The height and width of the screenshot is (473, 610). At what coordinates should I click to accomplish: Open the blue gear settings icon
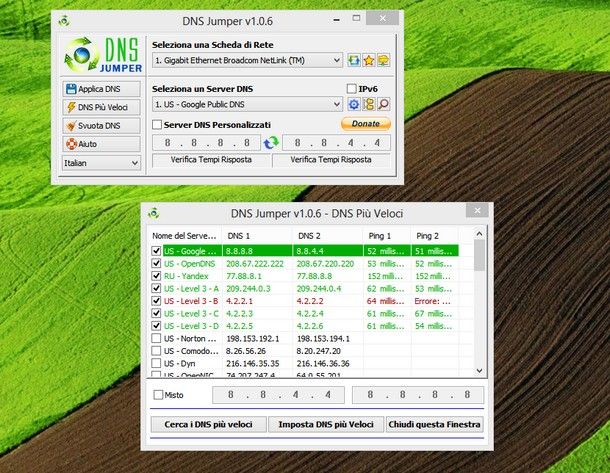point(354,104)
